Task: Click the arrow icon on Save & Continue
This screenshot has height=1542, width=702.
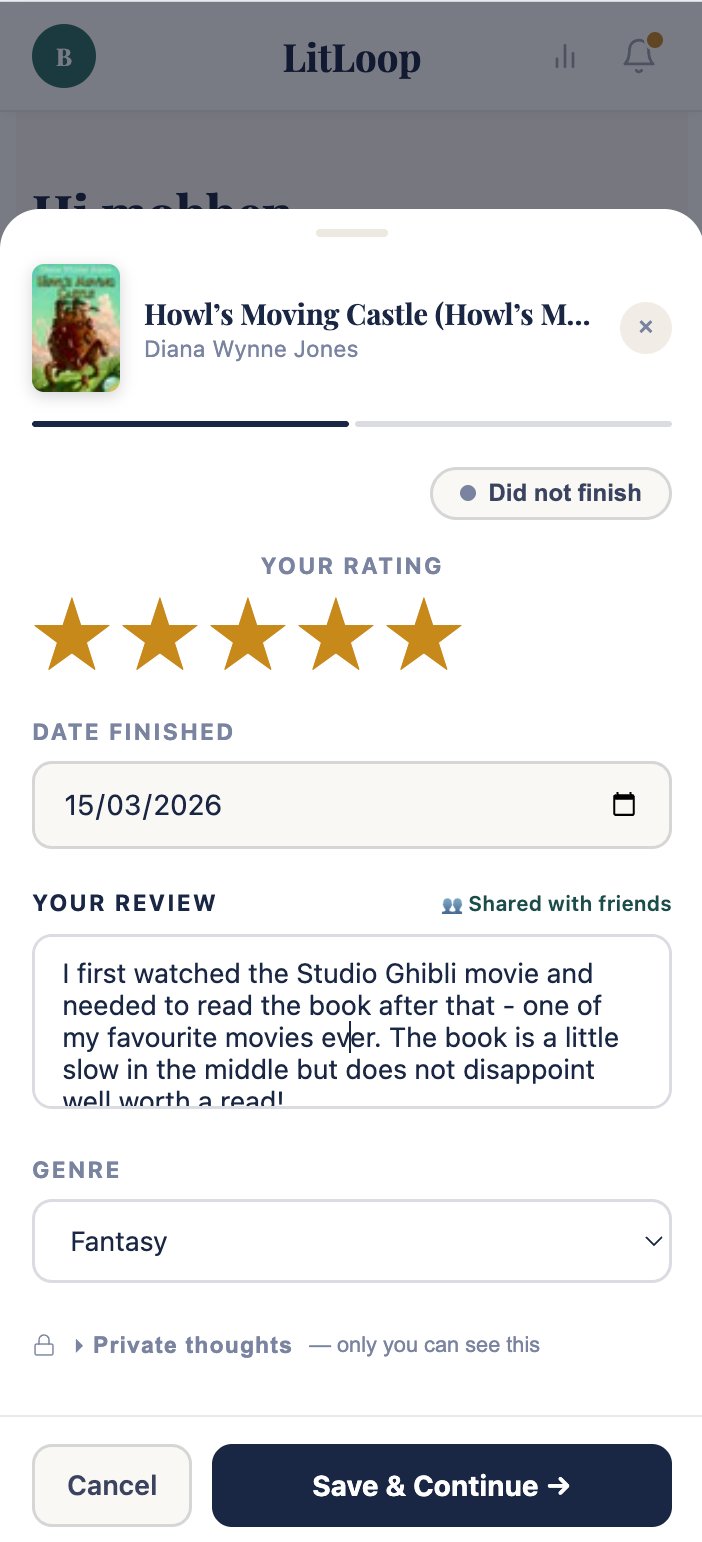Action: [x=560, y=1485]
